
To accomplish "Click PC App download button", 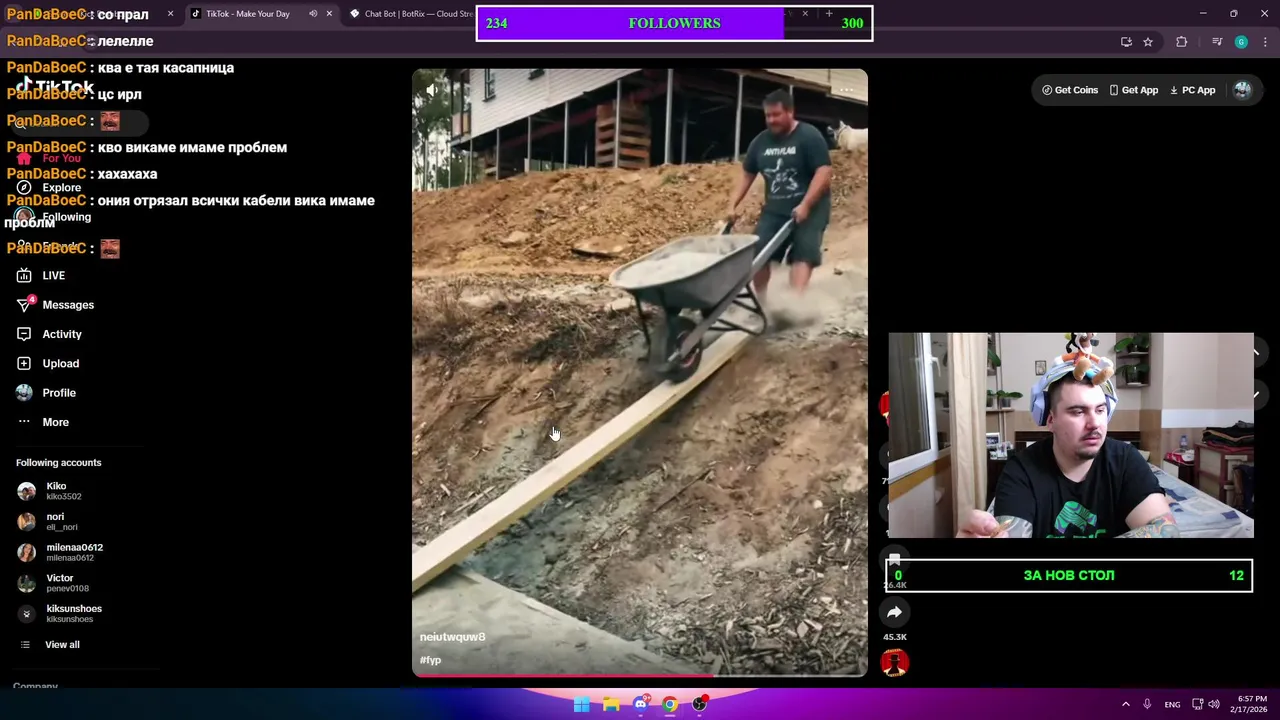I will pos(1192,90).
